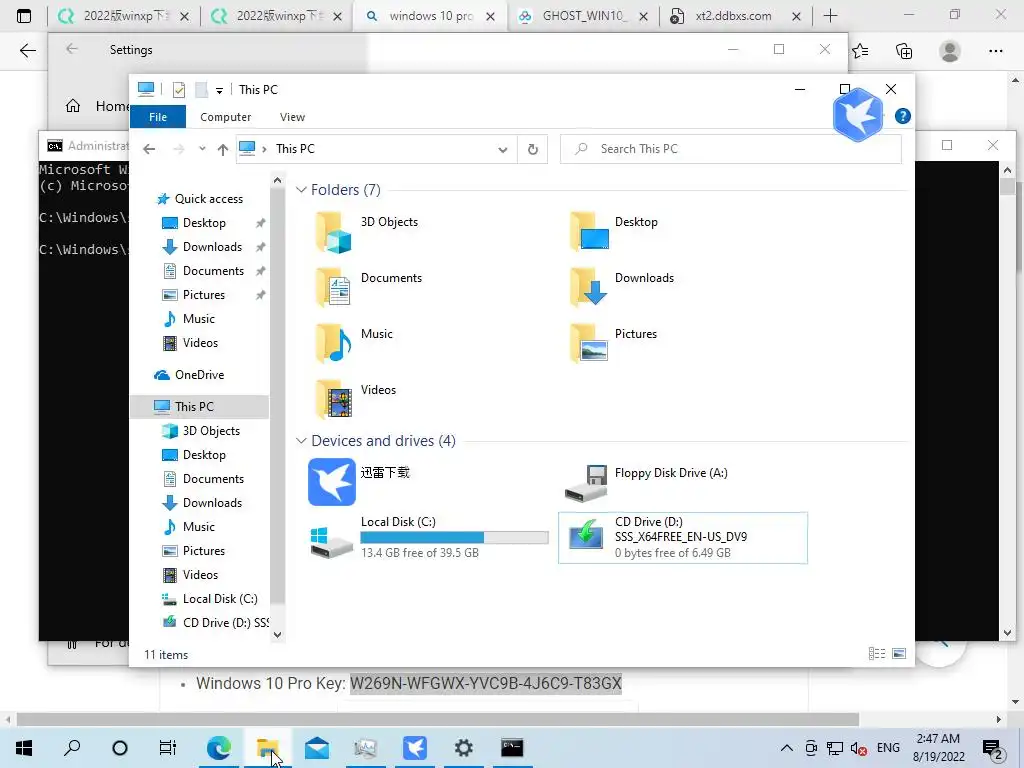Click the Explorer Help question mark icon

point(903,116)
